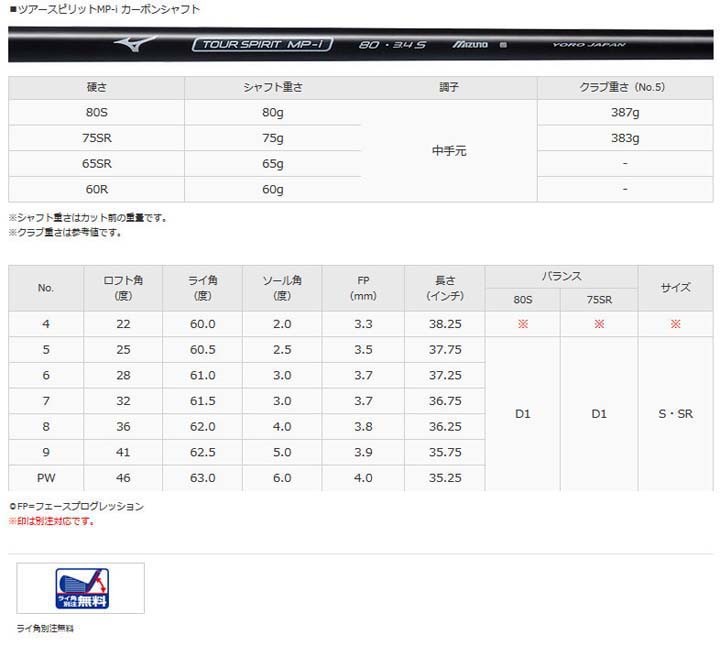Select the ライ角 (度) column header
Viewport: 720px width, 646px height.
click(x=202, y=288)
